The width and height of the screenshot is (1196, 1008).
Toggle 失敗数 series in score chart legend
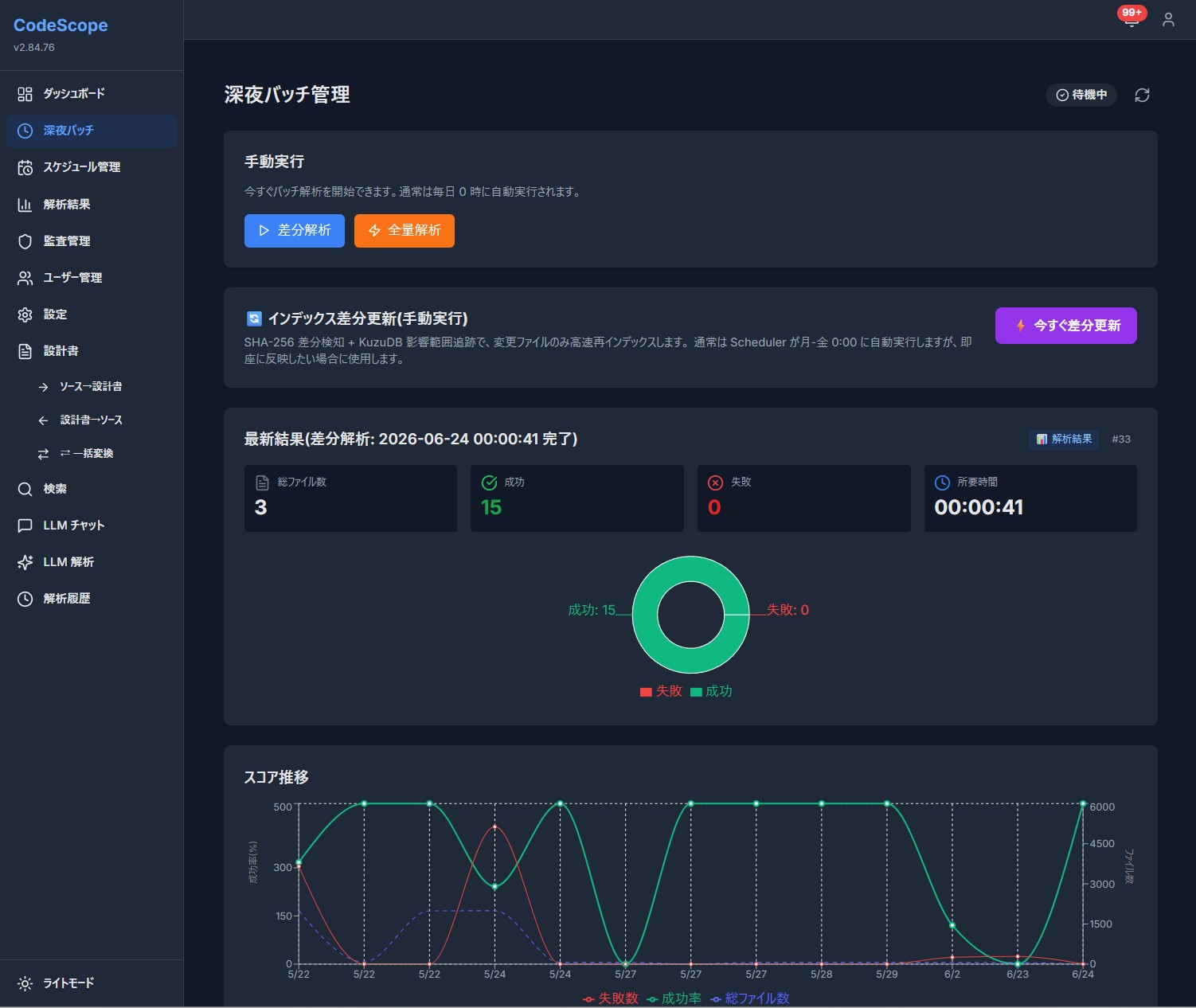click(x=611, y=998)
